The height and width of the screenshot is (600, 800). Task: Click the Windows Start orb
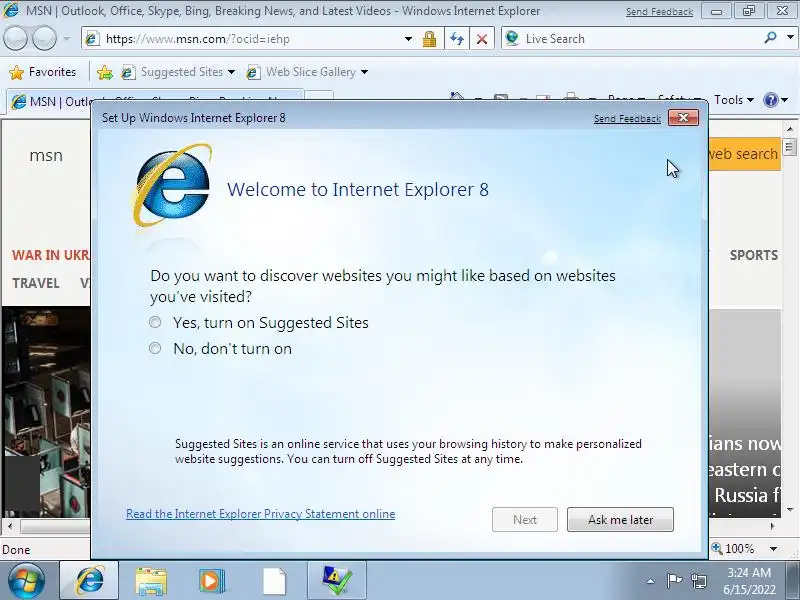(x=26, y=581)
